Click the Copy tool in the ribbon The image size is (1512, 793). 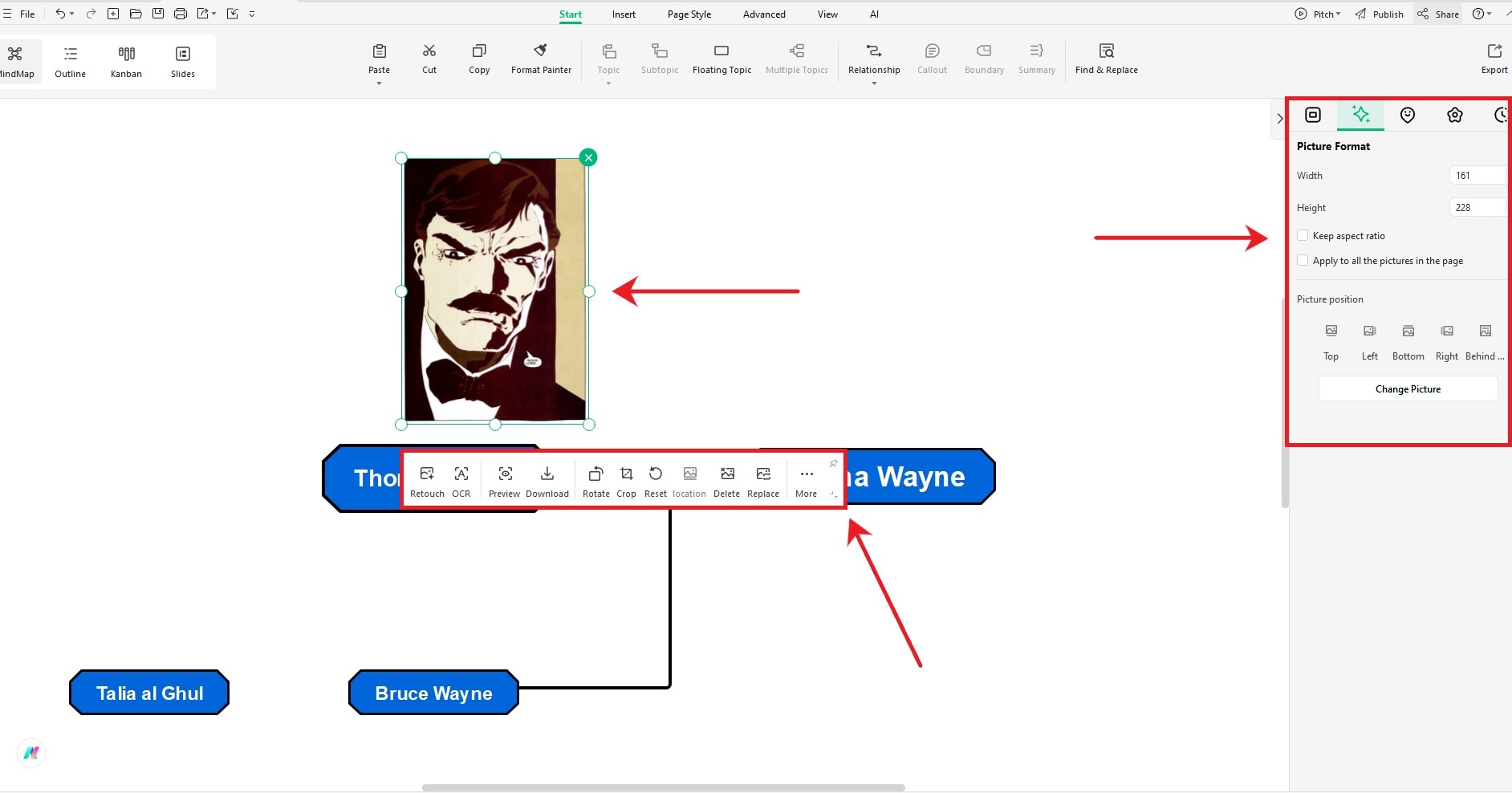(479, 60)
